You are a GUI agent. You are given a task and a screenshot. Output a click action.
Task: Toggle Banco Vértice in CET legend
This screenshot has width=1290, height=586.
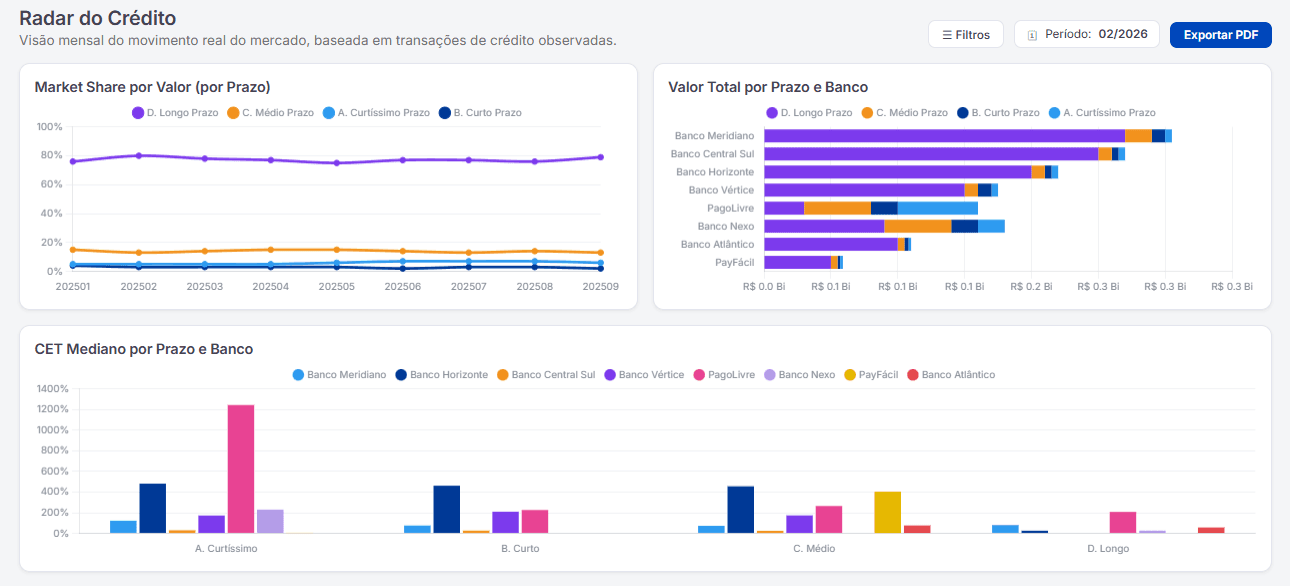644,375
